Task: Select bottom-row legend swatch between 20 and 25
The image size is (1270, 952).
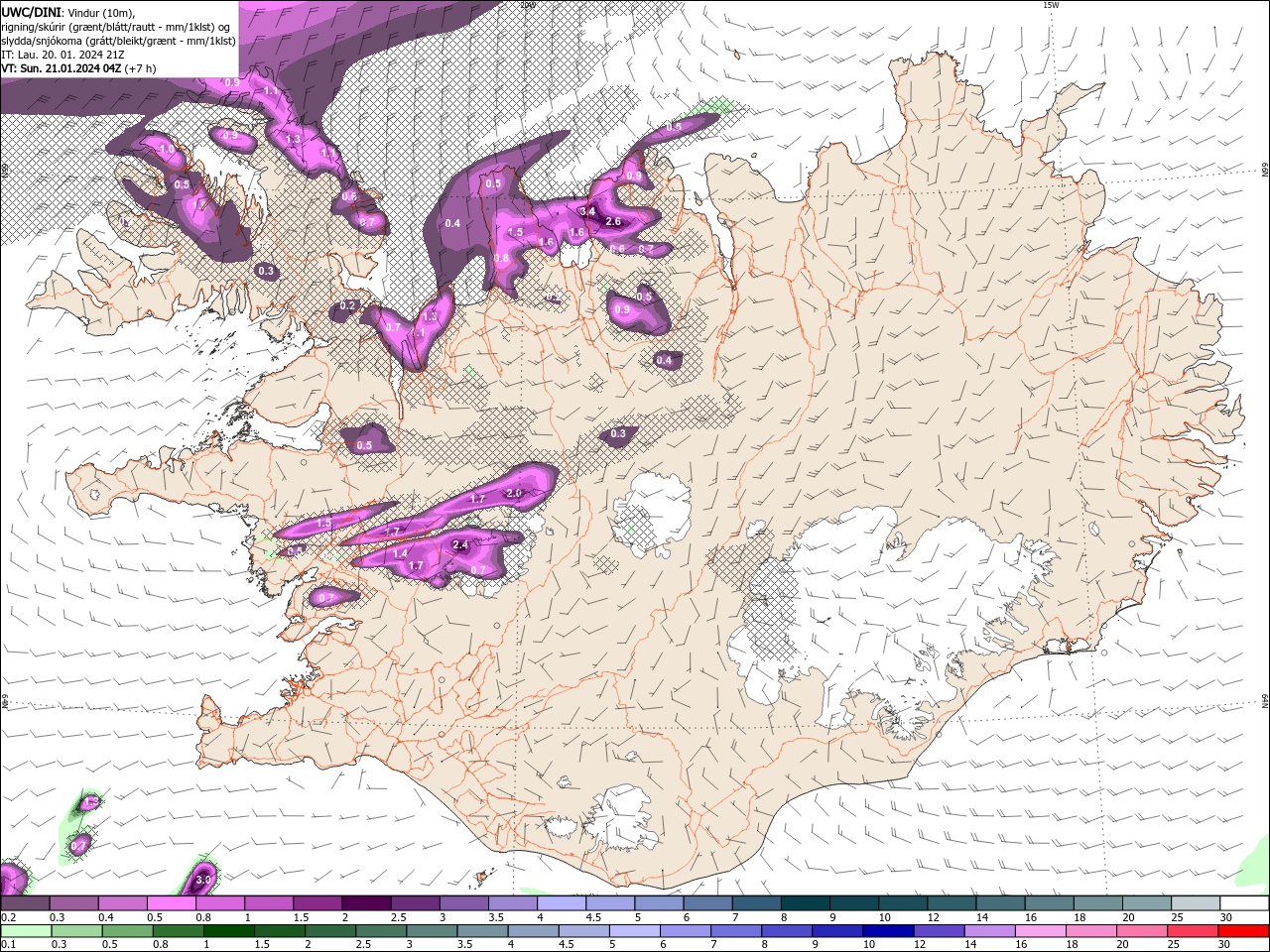Action: pyautogui.click(x=1143, y=931)
